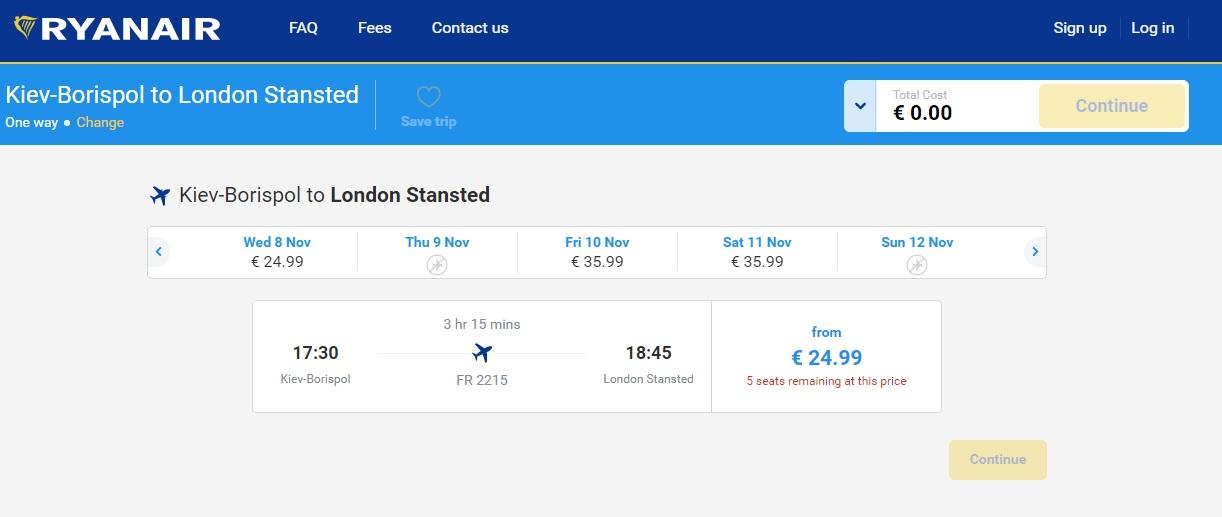Image resolution: width=1222 pixels, height=517 pixels.
Task: Click the Ryanair harp logo
Action: (25, 28)
